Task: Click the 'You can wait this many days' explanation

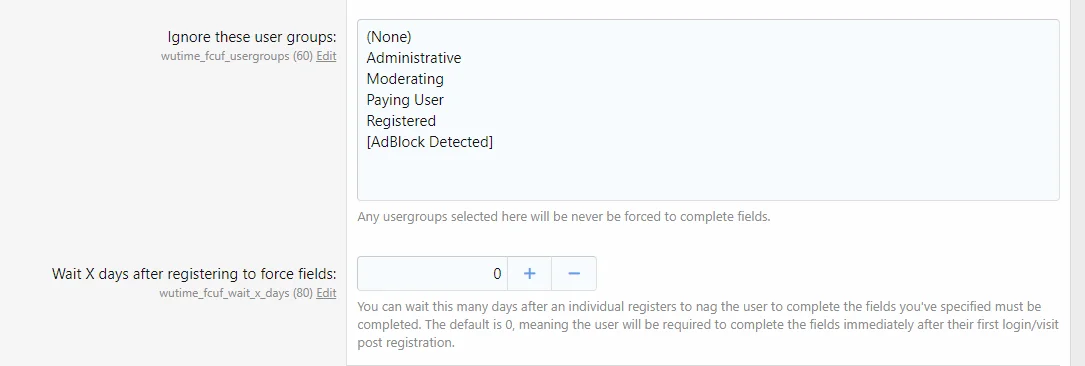Action: [709, 324]
